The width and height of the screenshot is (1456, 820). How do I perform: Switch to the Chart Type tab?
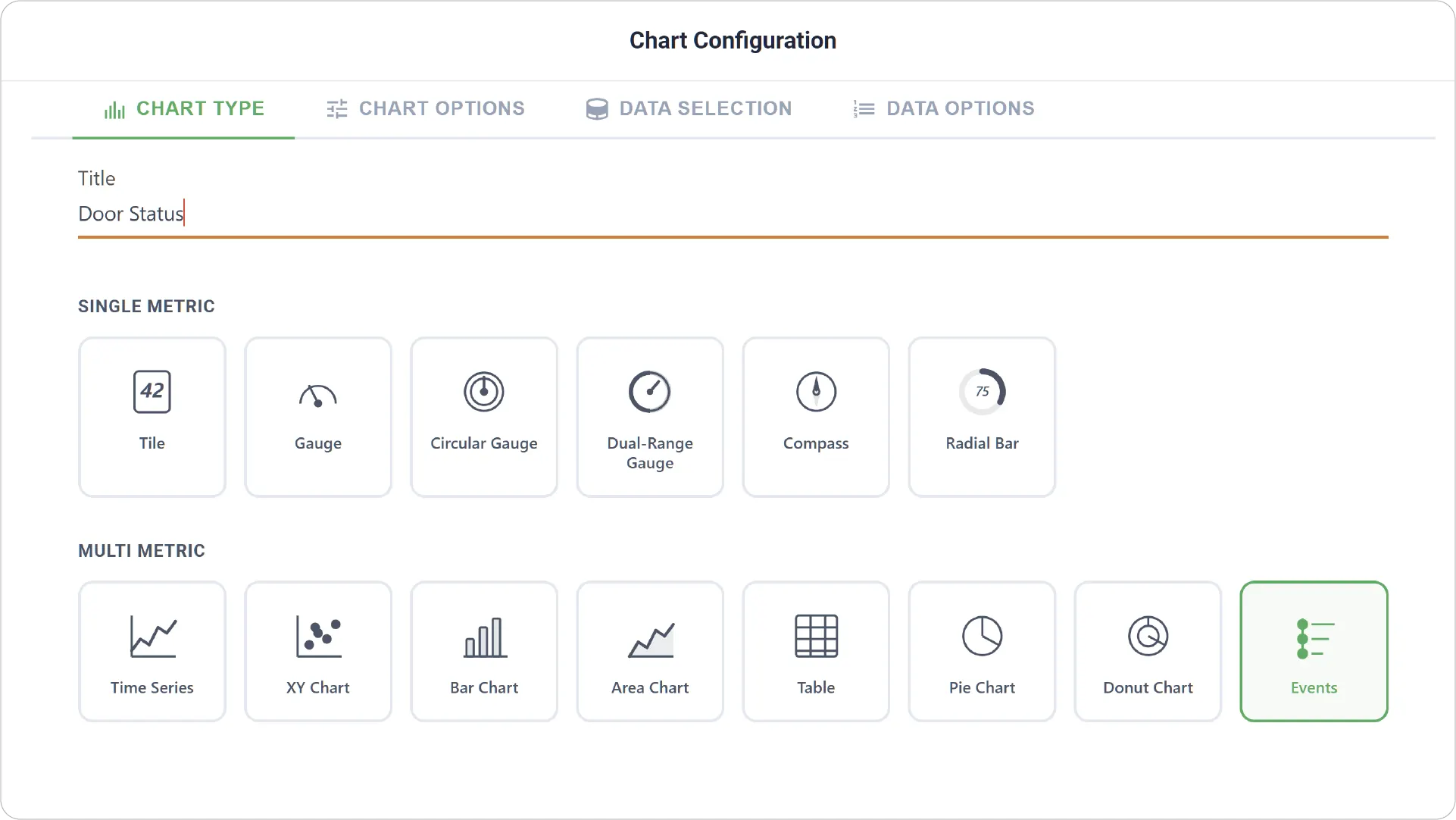coord(183,109)
